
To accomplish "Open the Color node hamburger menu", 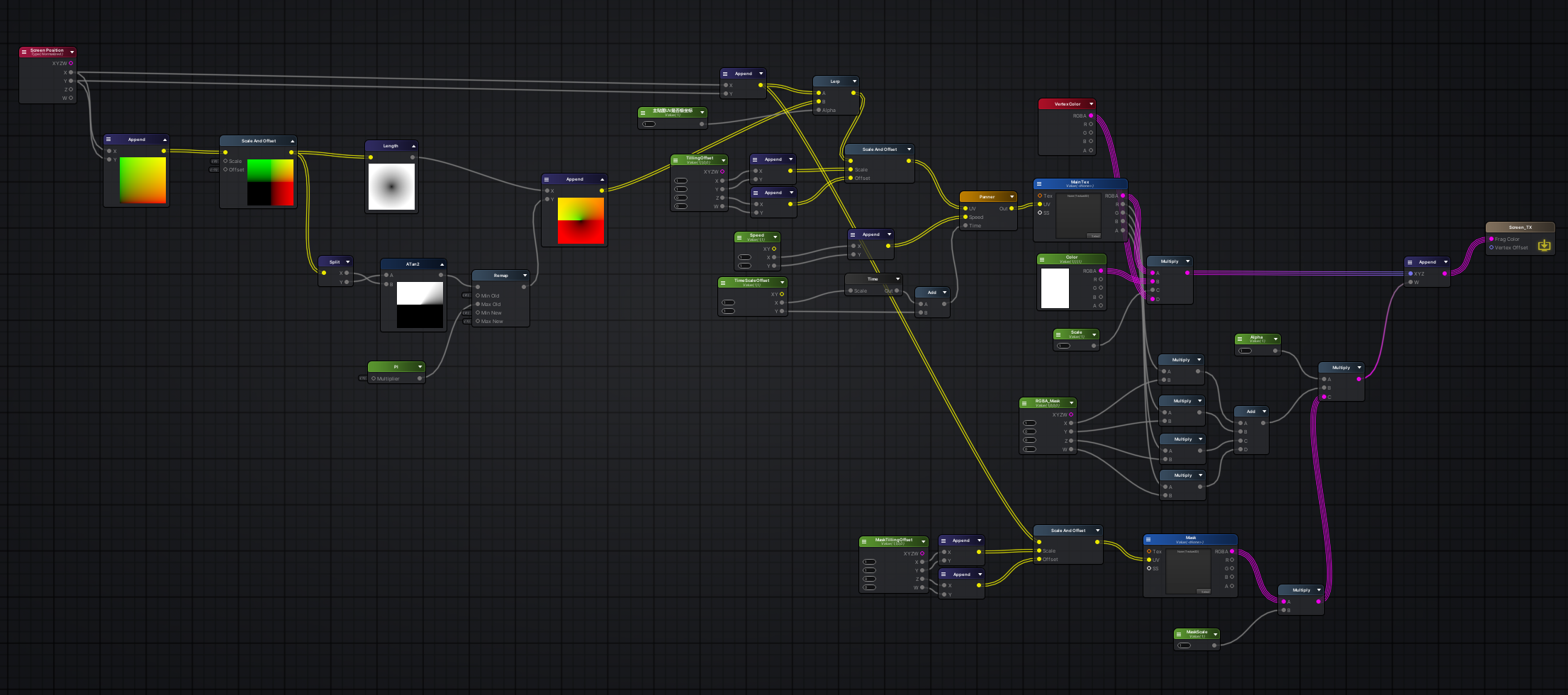I will point(1042,259).
